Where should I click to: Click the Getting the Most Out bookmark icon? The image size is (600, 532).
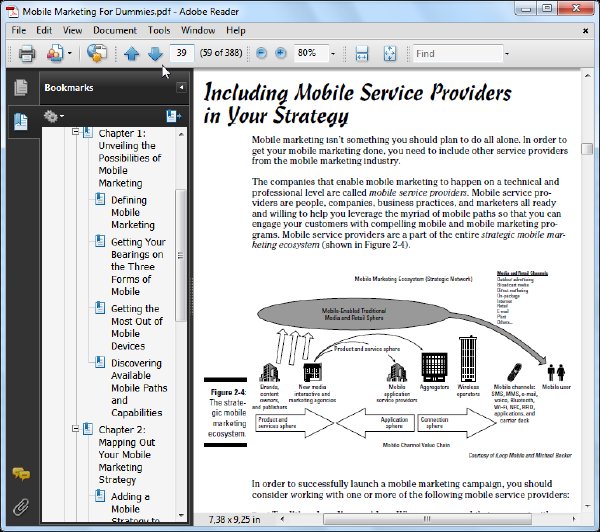(x=100, y=307)
